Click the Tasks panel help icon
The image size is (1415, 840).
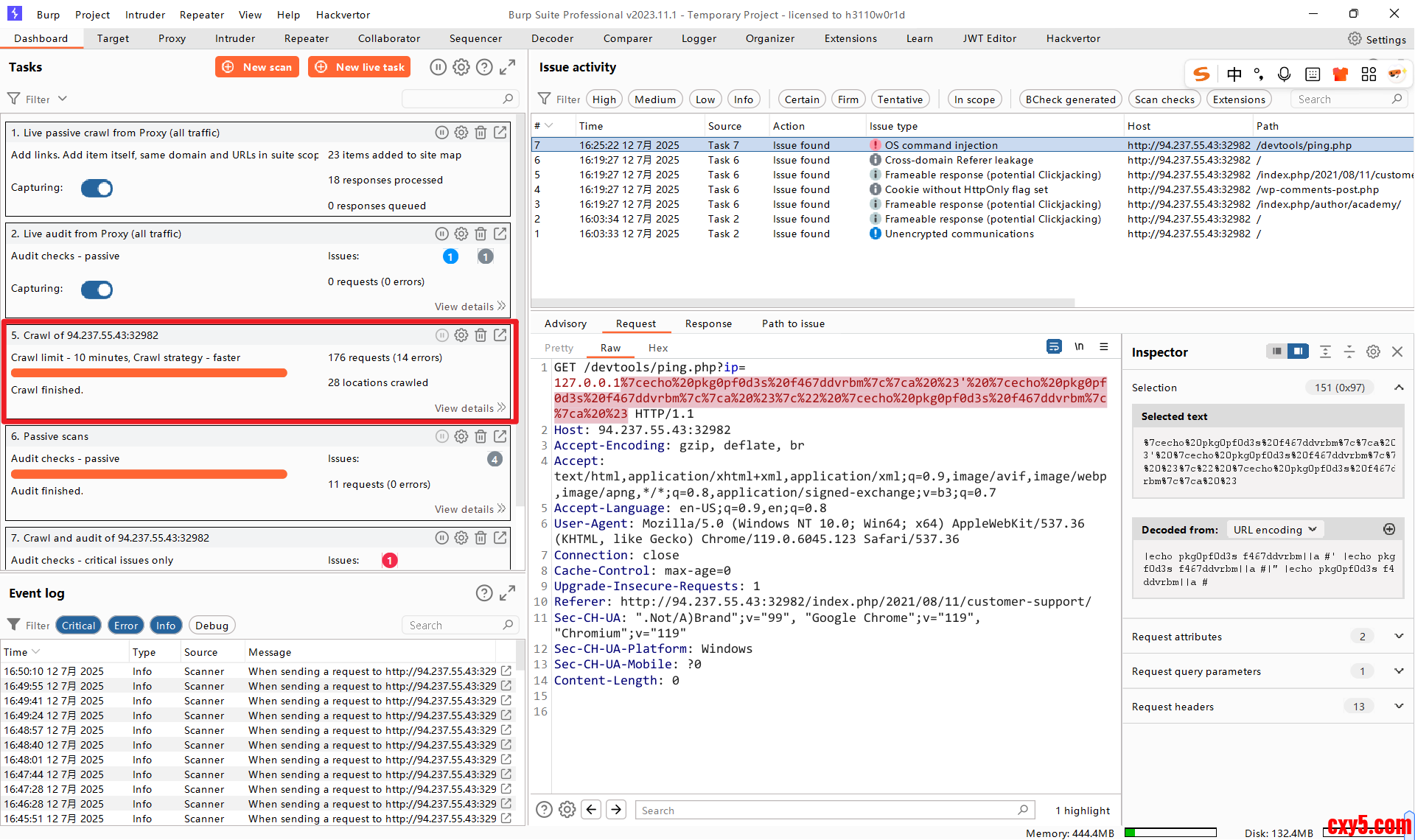pyautogui.click(x=484, y=67)
